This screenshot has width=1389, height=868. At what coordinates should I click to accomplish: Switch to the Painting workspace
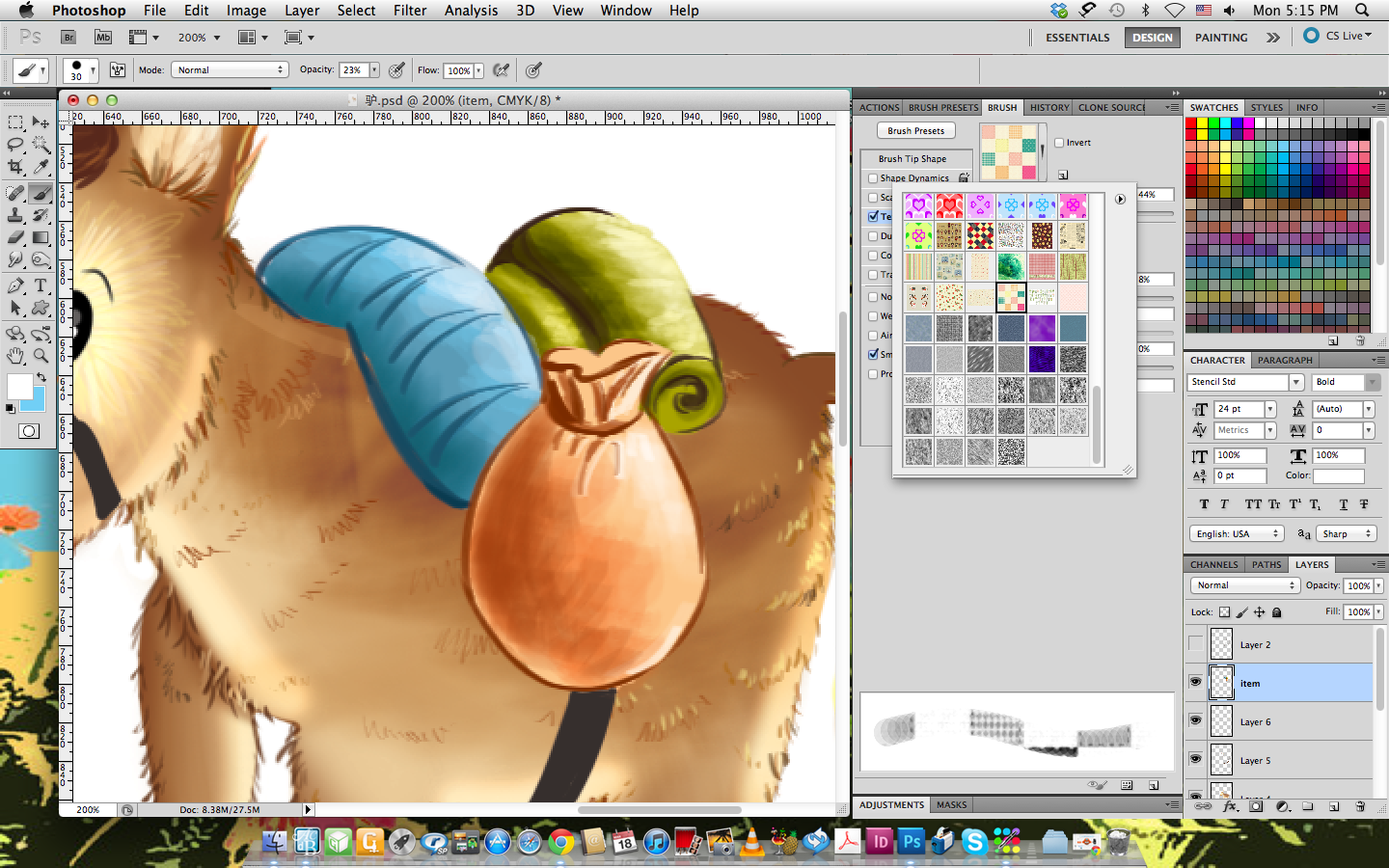coord(1221,38)
